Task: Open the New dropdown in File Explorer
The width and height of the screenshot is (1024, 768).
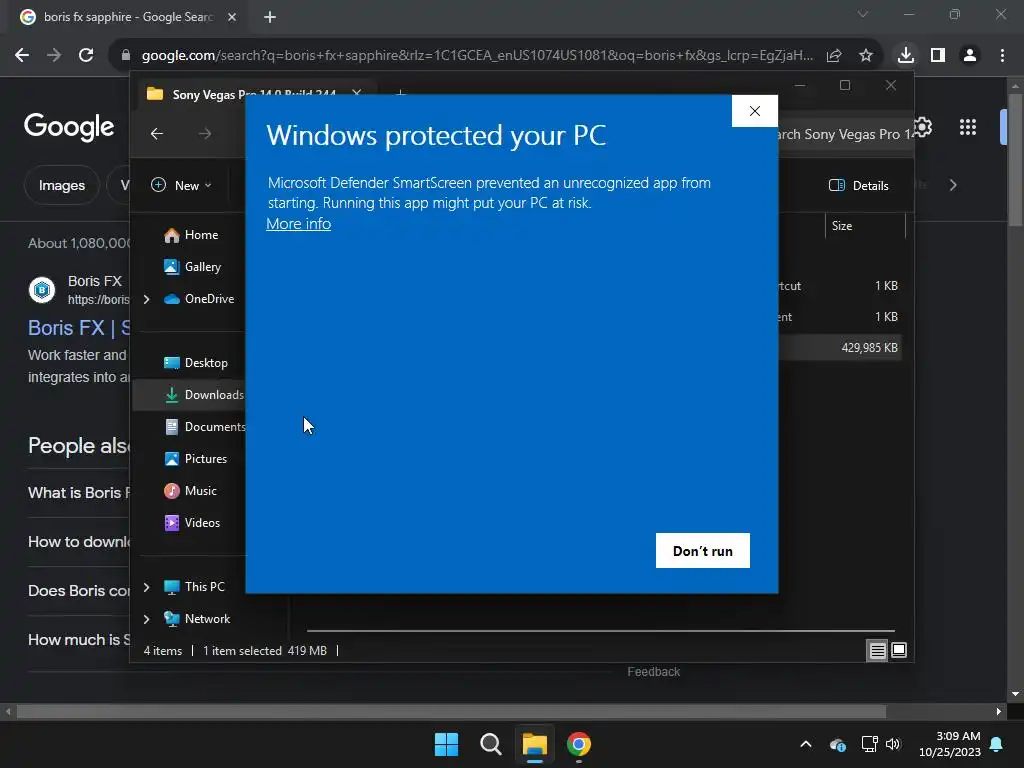Action: 182,185
